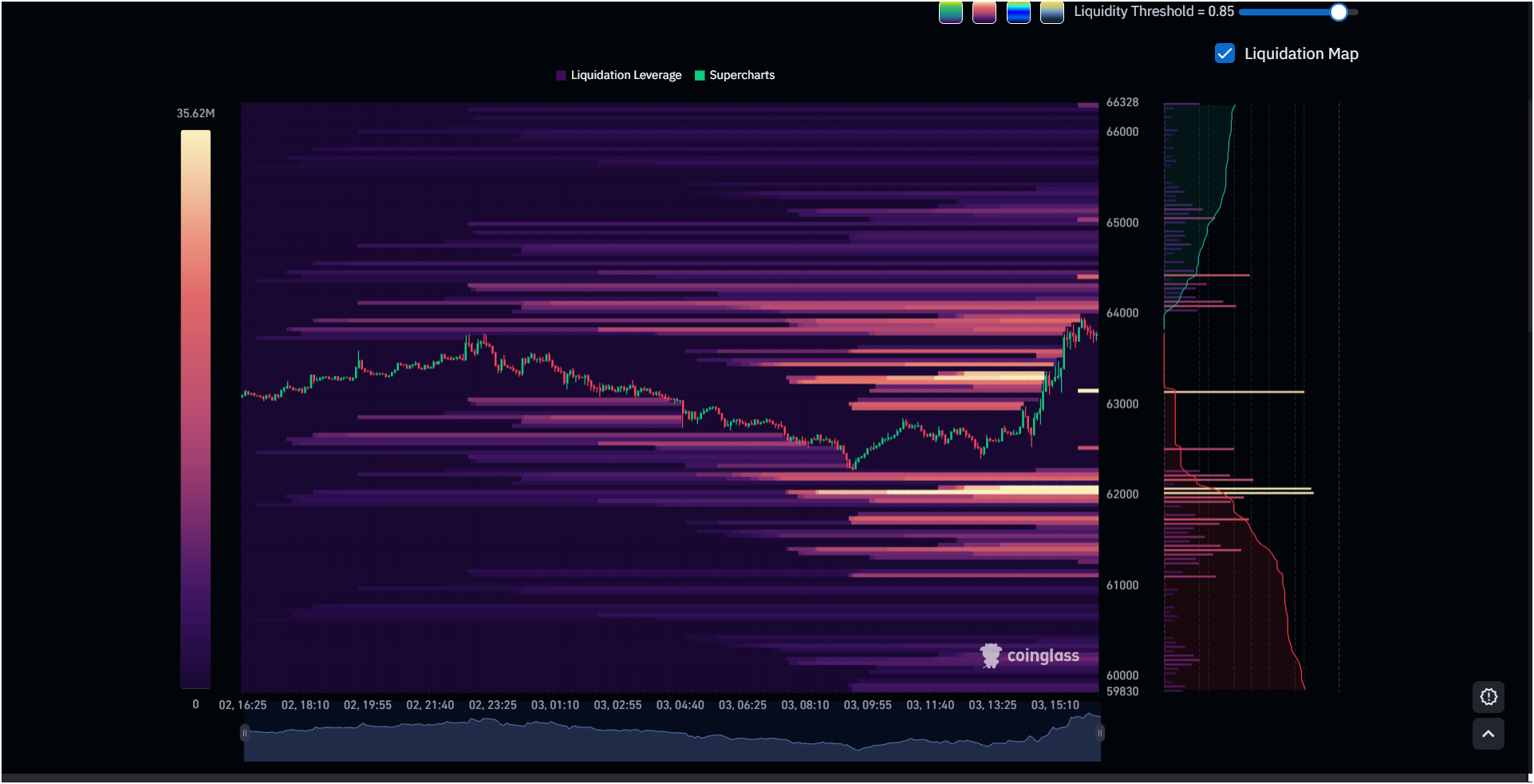Click the "02, 21:40" time axis label
Viewport: 1534px width, 784px height.
430,705
